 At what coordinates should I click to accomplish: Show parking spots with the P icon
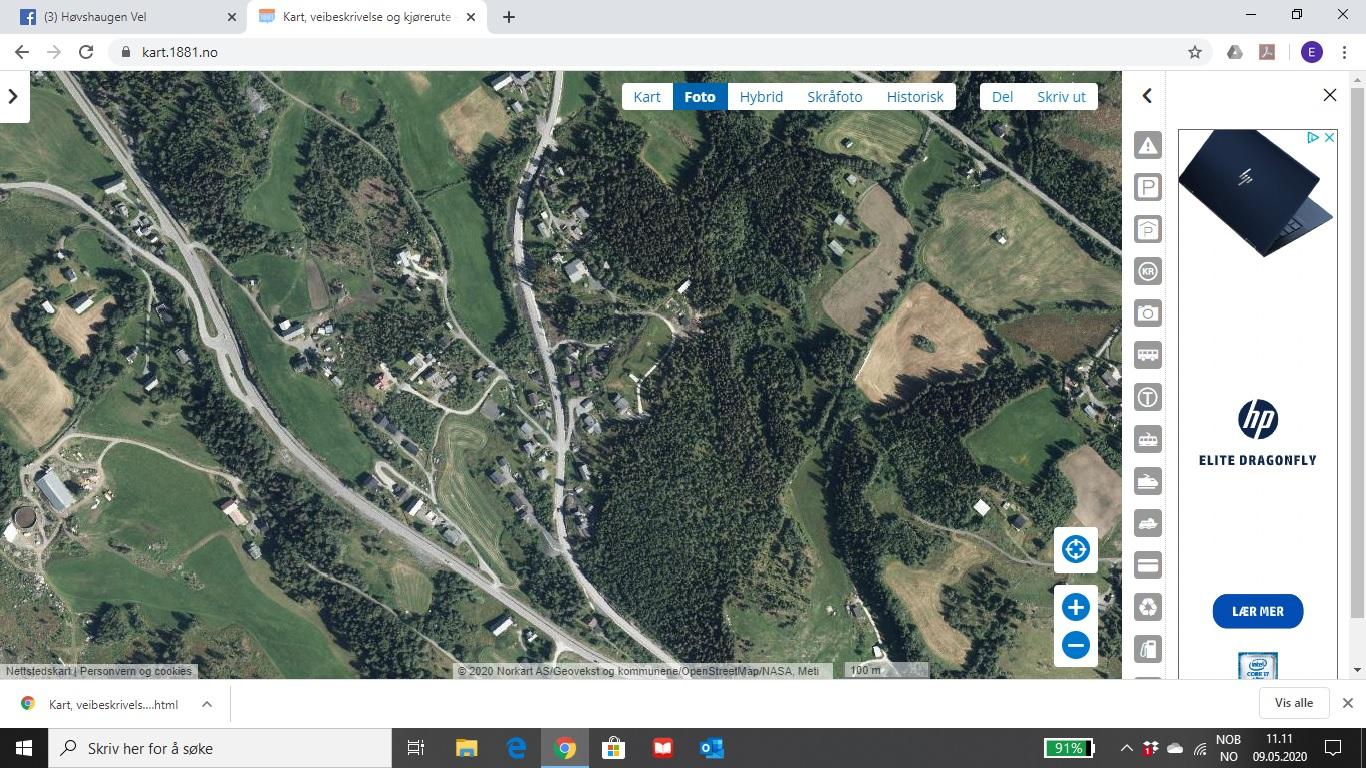click(x=1147, y=188)
